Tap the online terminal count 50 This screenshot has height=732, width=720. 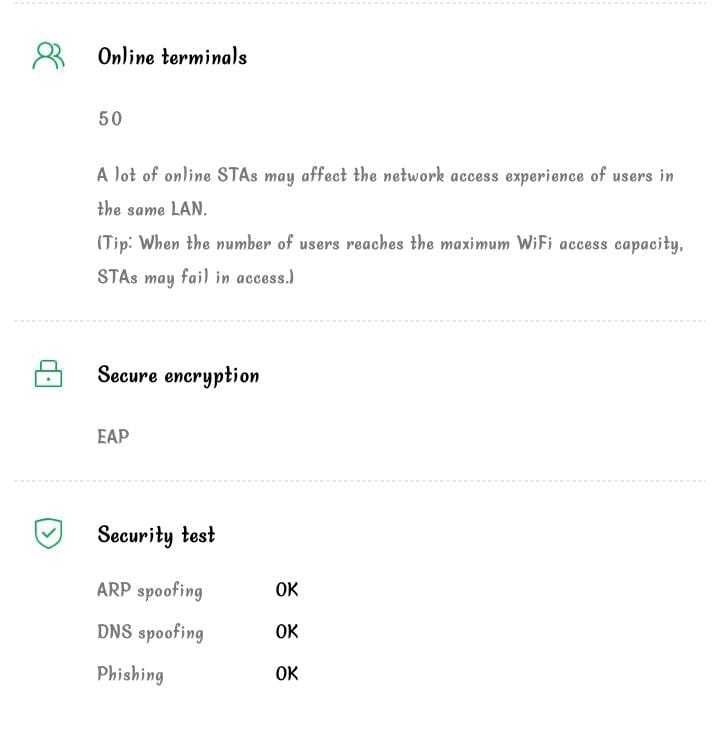tap(110, 119)
